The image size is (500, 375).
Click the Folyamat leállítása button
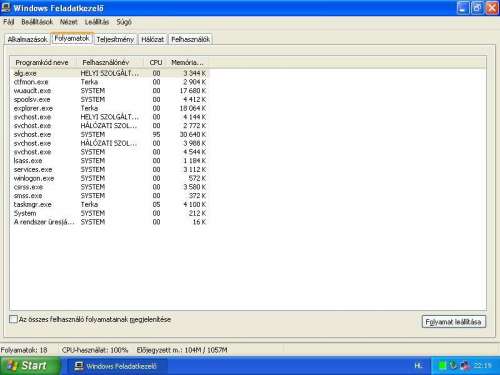[x=454, y=322]
